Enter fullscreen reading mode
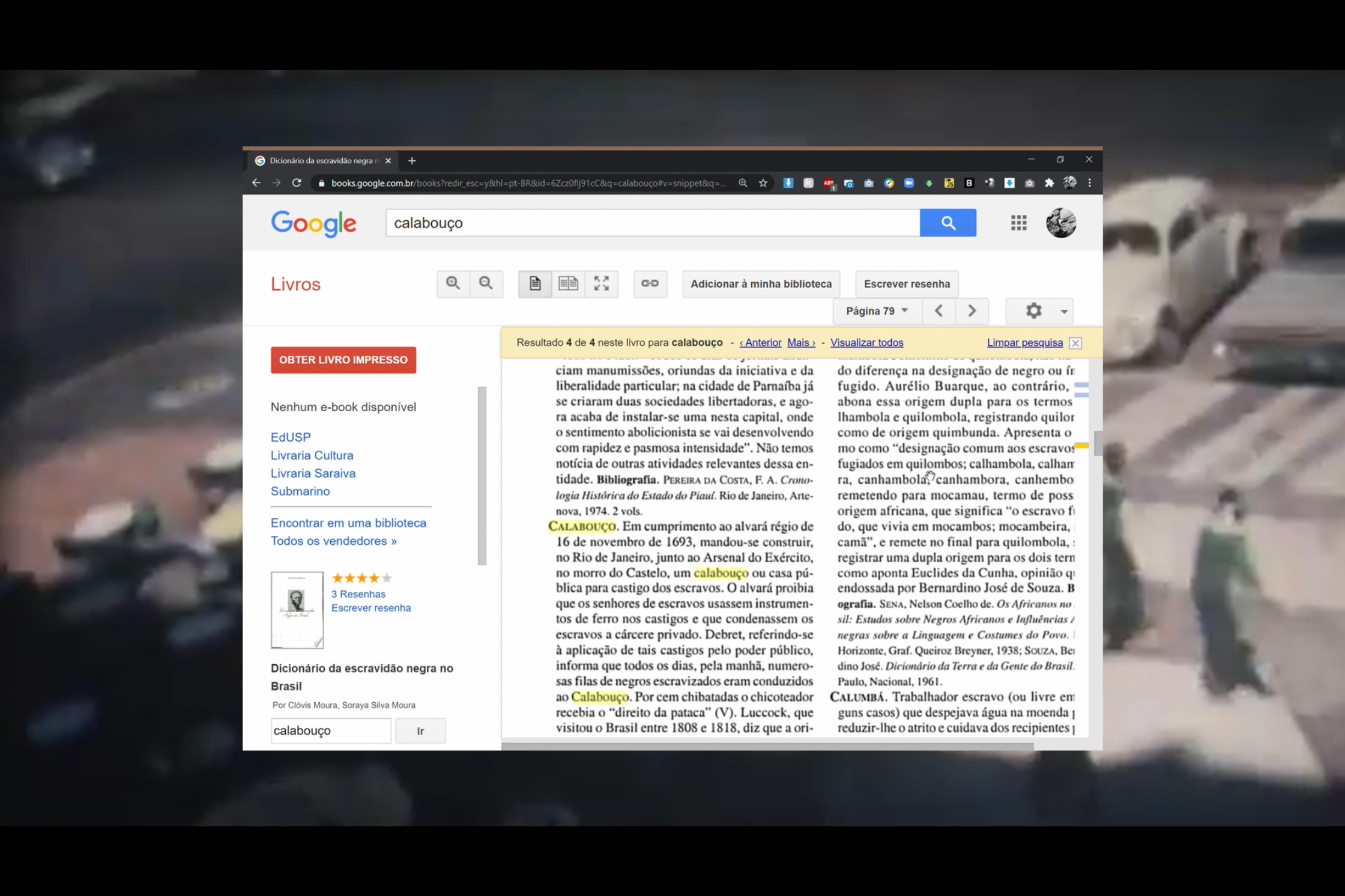This screenshot has width=1345, height=896. pos(601,283)
